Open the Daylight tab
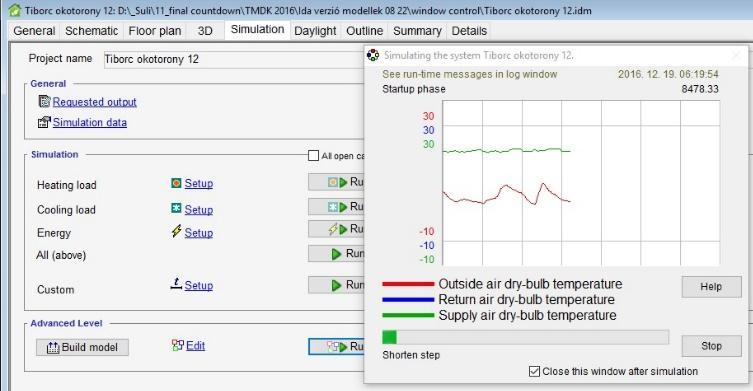The image size is (753, 391). pyautogui.click(x=315, y=31)
